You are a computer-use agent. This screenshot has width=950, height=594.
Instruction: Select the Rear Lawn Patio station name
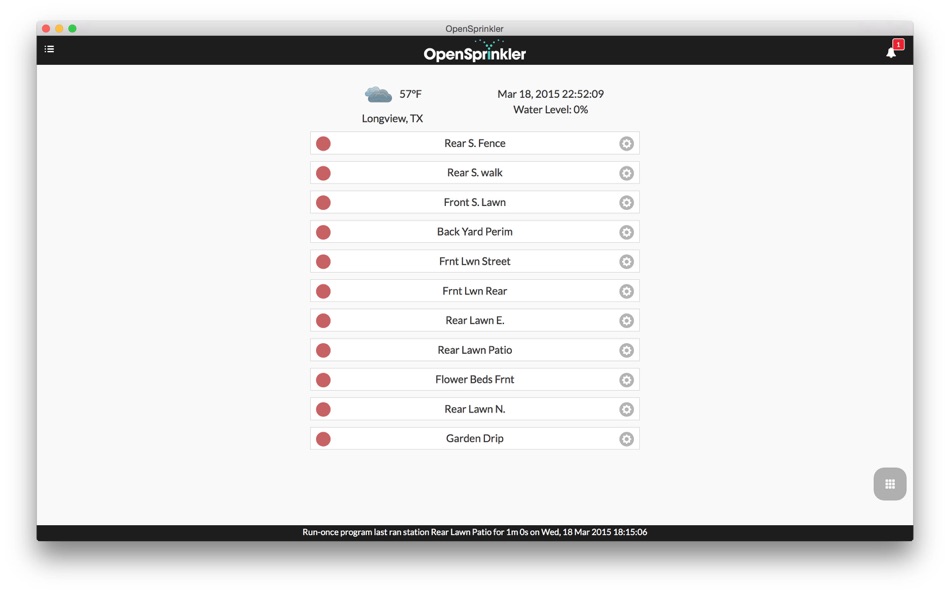(x=474, y=350)
